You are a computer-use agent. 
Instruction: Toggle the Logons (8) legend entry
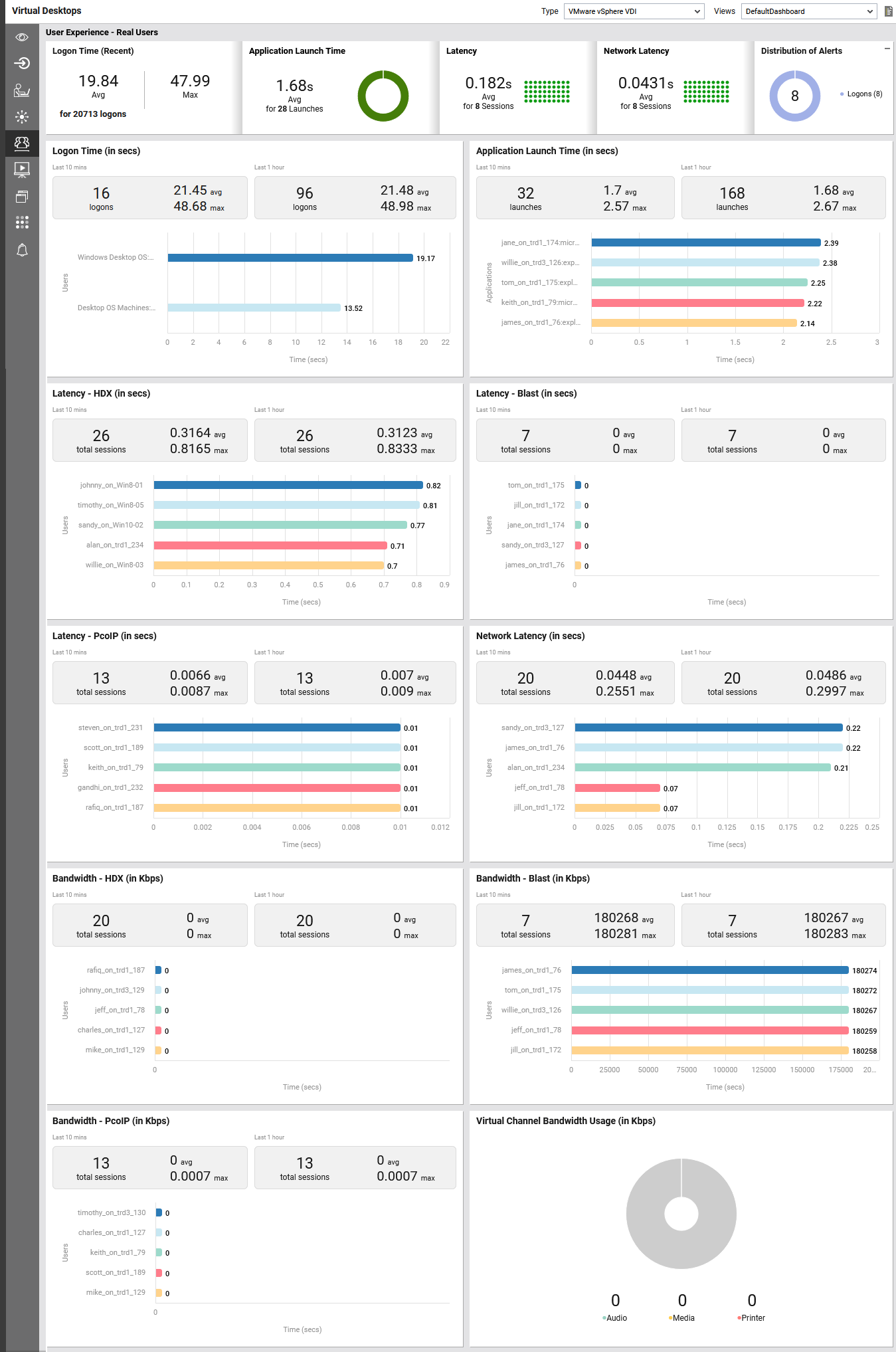coord(863,94)
